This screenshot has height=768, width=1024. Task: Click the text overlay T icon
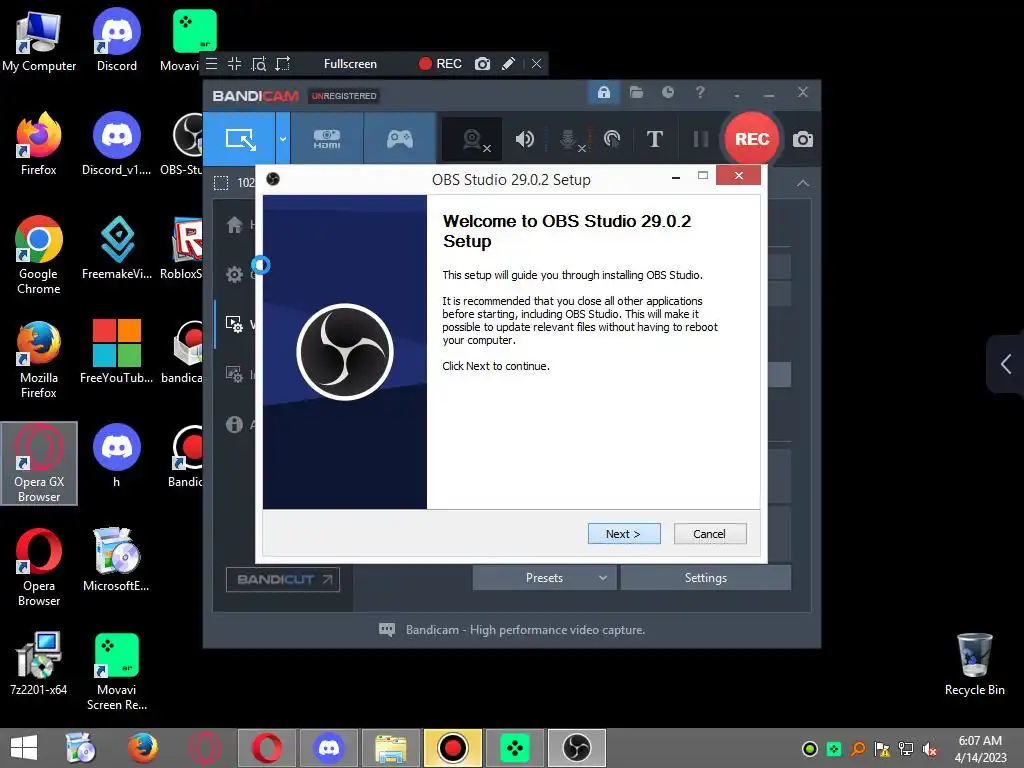coord(654,139)
